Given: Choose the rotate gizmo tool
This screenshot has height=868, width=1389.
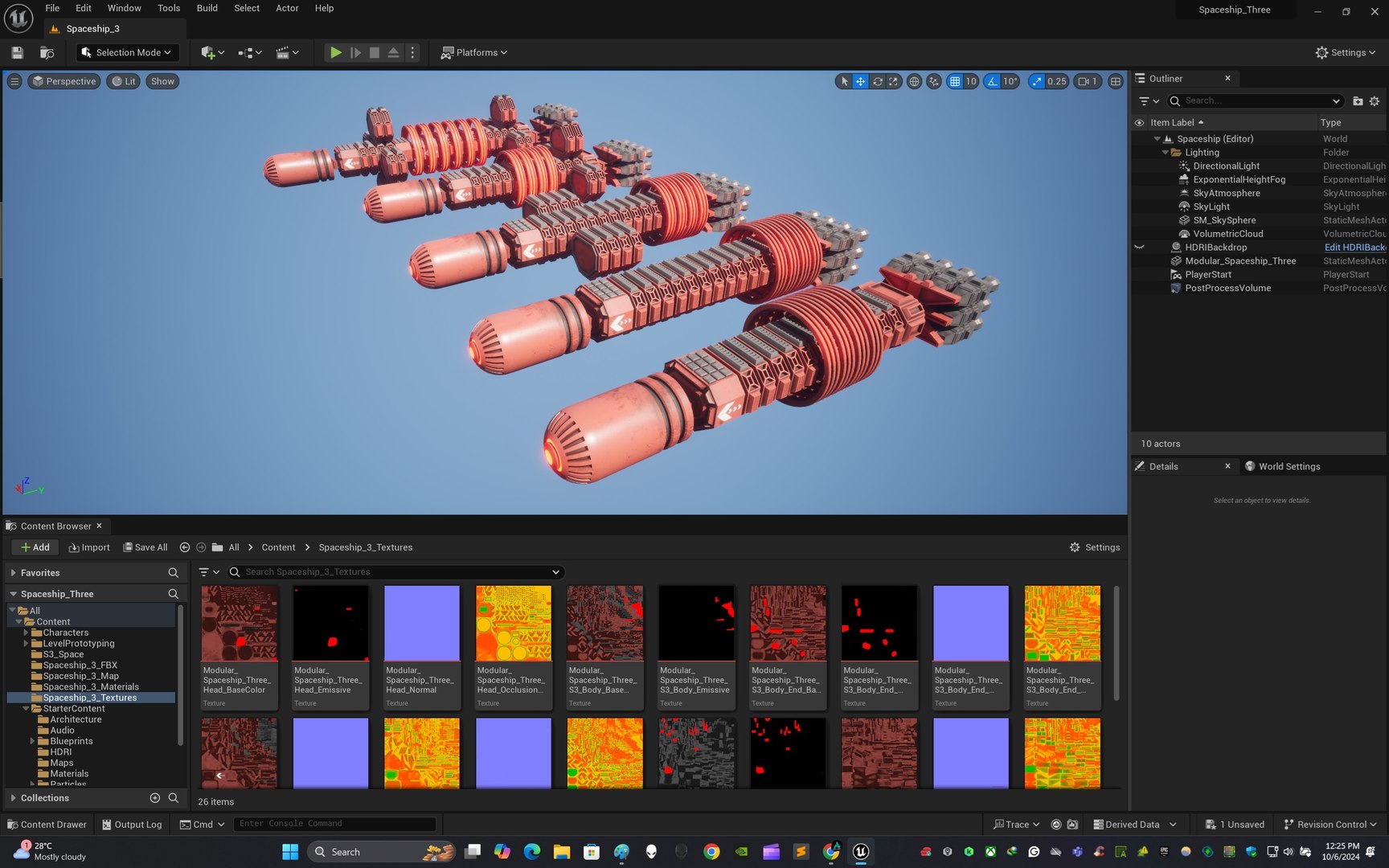Looking at the screenshot, I should pyautogui.click(x=878, y=81).
